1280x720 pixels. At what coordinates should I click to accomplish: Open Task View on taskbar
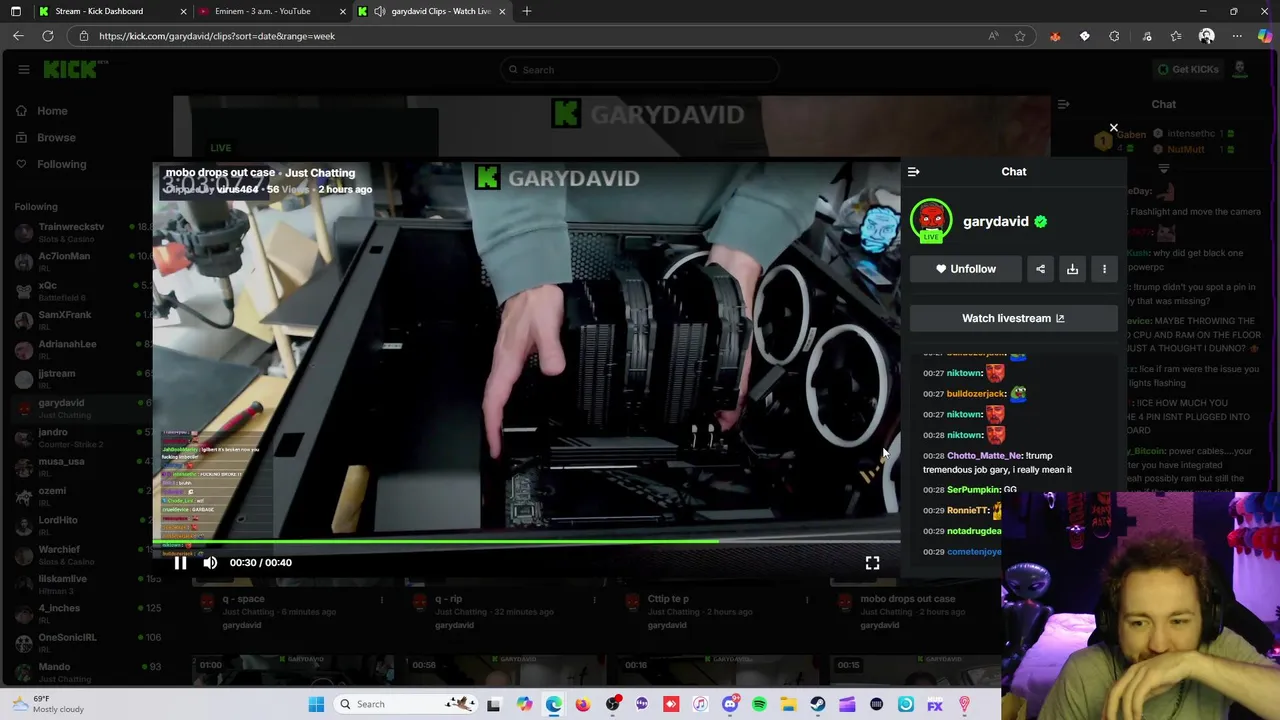pyautogui.click(x=494, y=704)
